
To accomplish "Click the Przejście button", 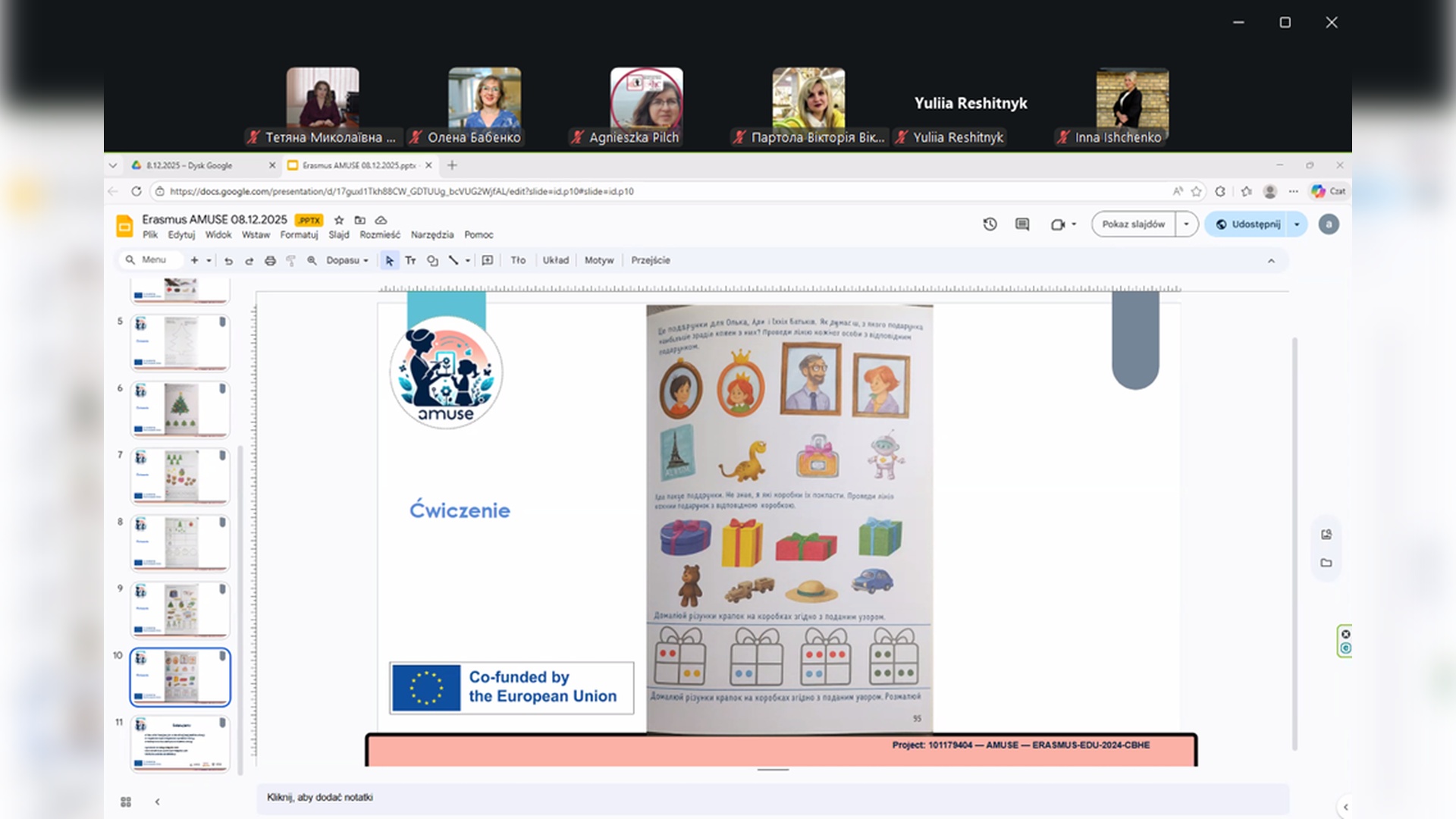I will click(650, 261).
